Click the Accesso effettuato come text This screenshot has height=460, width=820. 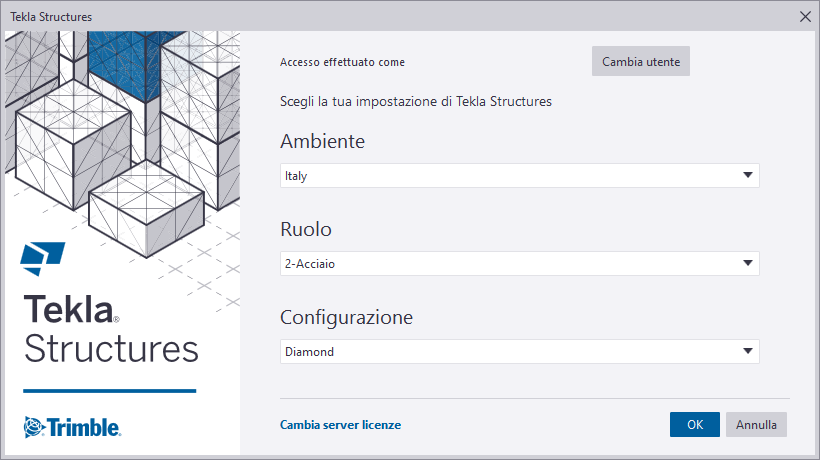(343, 62)
